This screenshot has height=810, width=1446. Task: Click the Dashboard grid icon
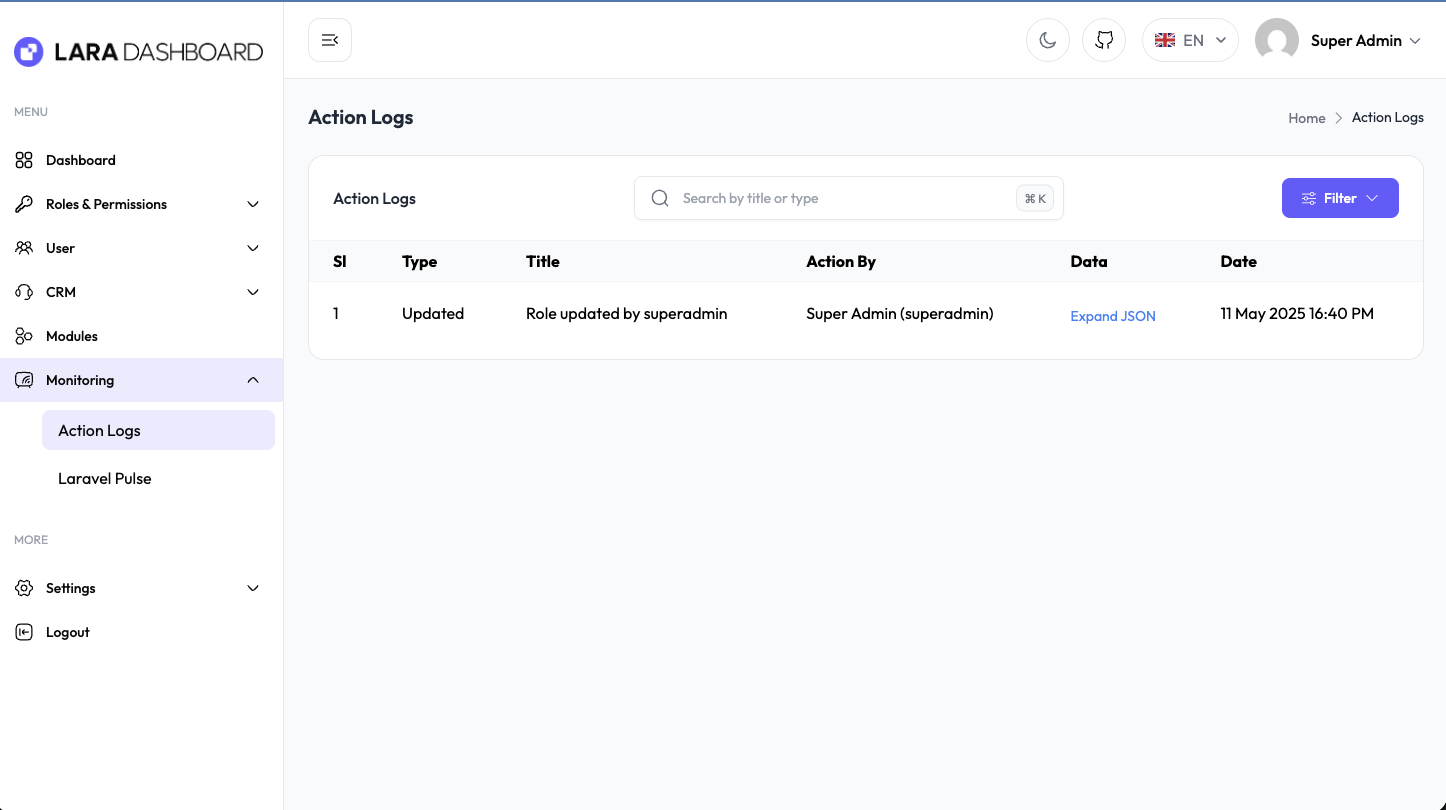click(24, 160)
